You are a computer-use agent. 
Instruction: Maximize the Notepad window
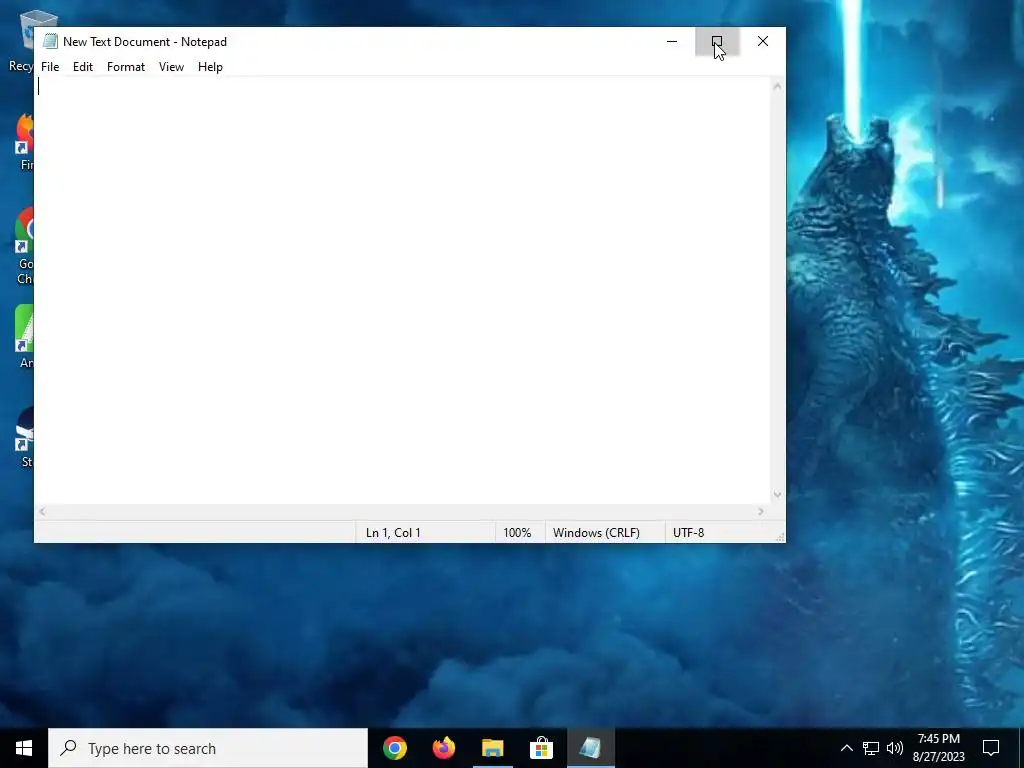pos(717,41)
